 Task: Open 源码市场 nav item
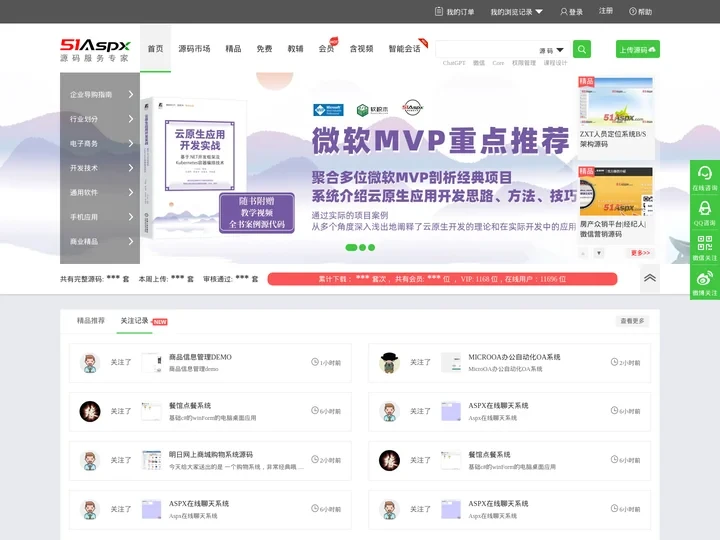pos(194,48)
